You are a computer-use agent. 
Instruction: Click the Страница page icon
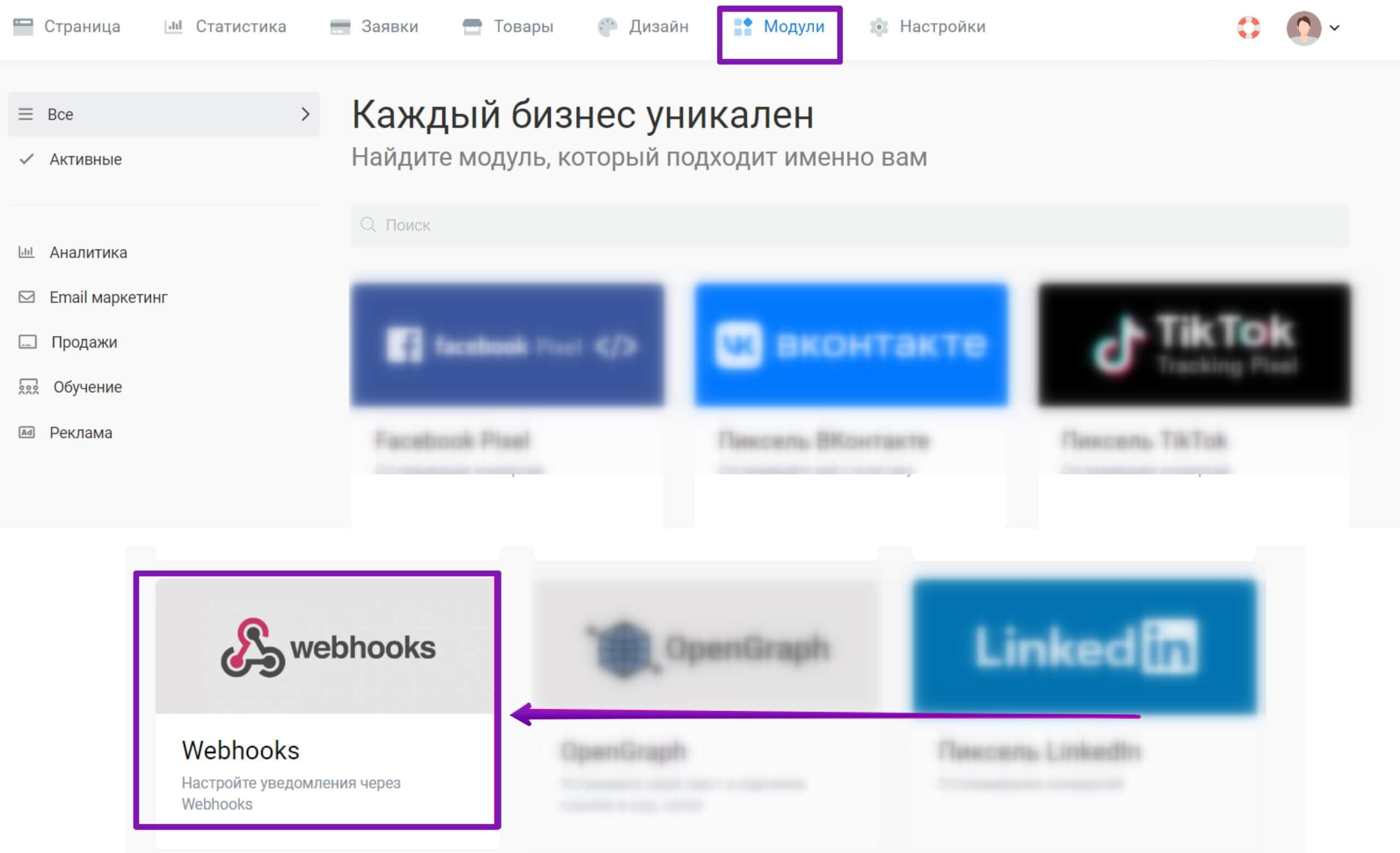point(24,27)
